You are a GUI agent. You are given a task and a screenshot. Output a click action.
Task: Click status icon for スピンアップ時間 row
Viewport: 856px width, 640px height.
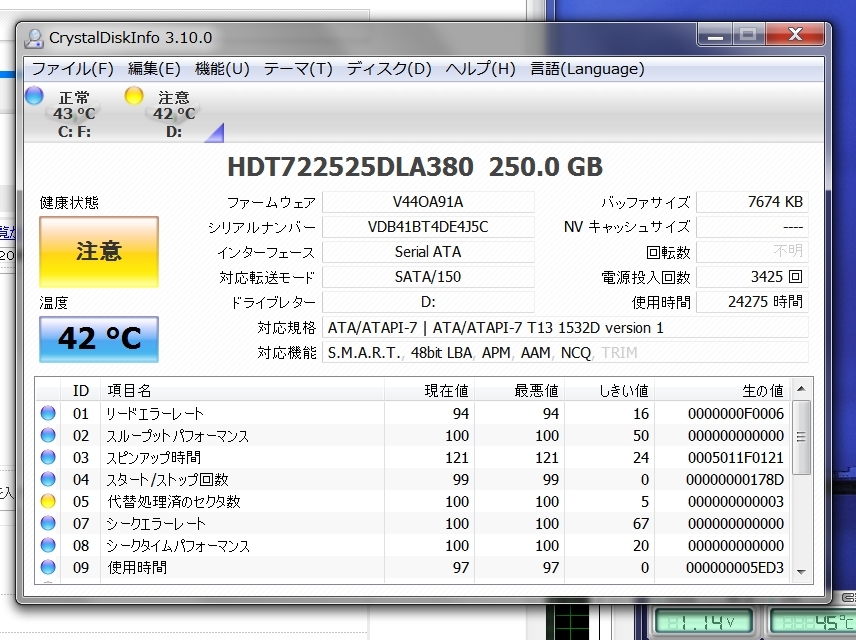(x=48, y=458)
